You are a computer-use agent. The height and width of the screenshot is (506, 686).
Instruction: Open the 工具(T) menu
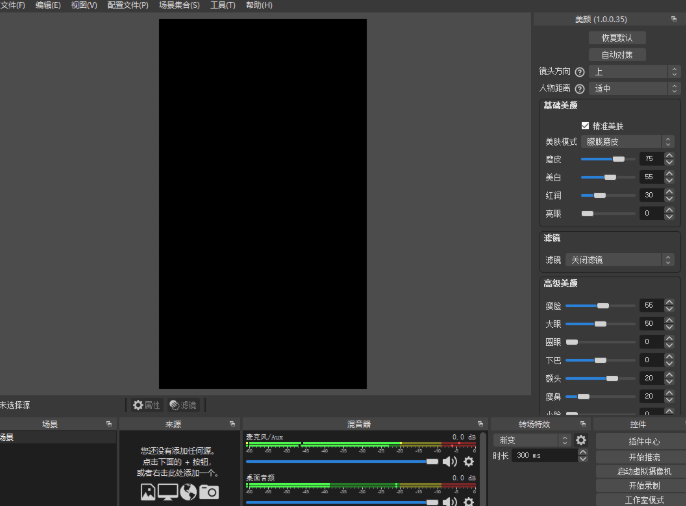(x=223, y=5)
